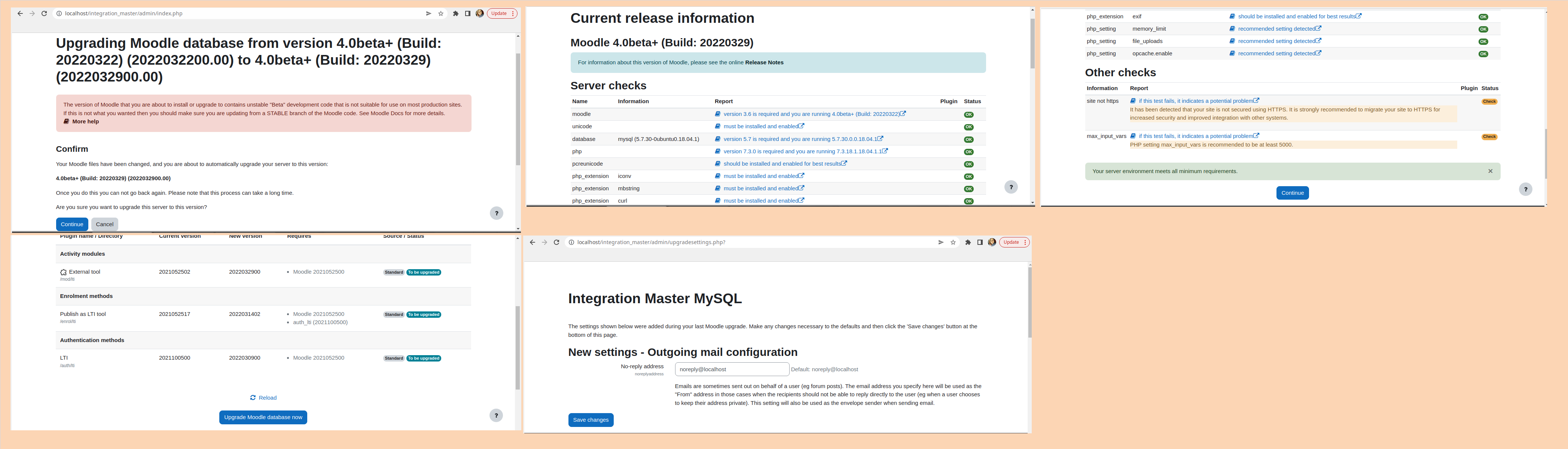Go back in the upgradesettings.php browser window
This screenshot has width=1568, height=449.
(533, 242)
